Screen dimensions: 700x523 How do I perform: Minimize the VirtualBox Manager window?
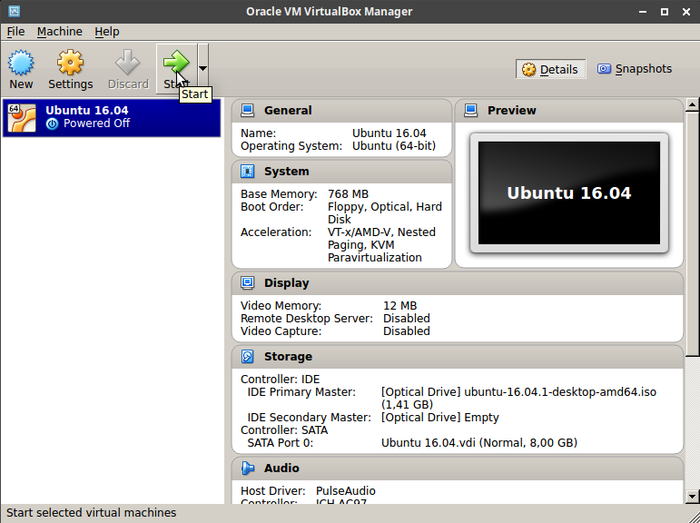(x=643, y=12)
